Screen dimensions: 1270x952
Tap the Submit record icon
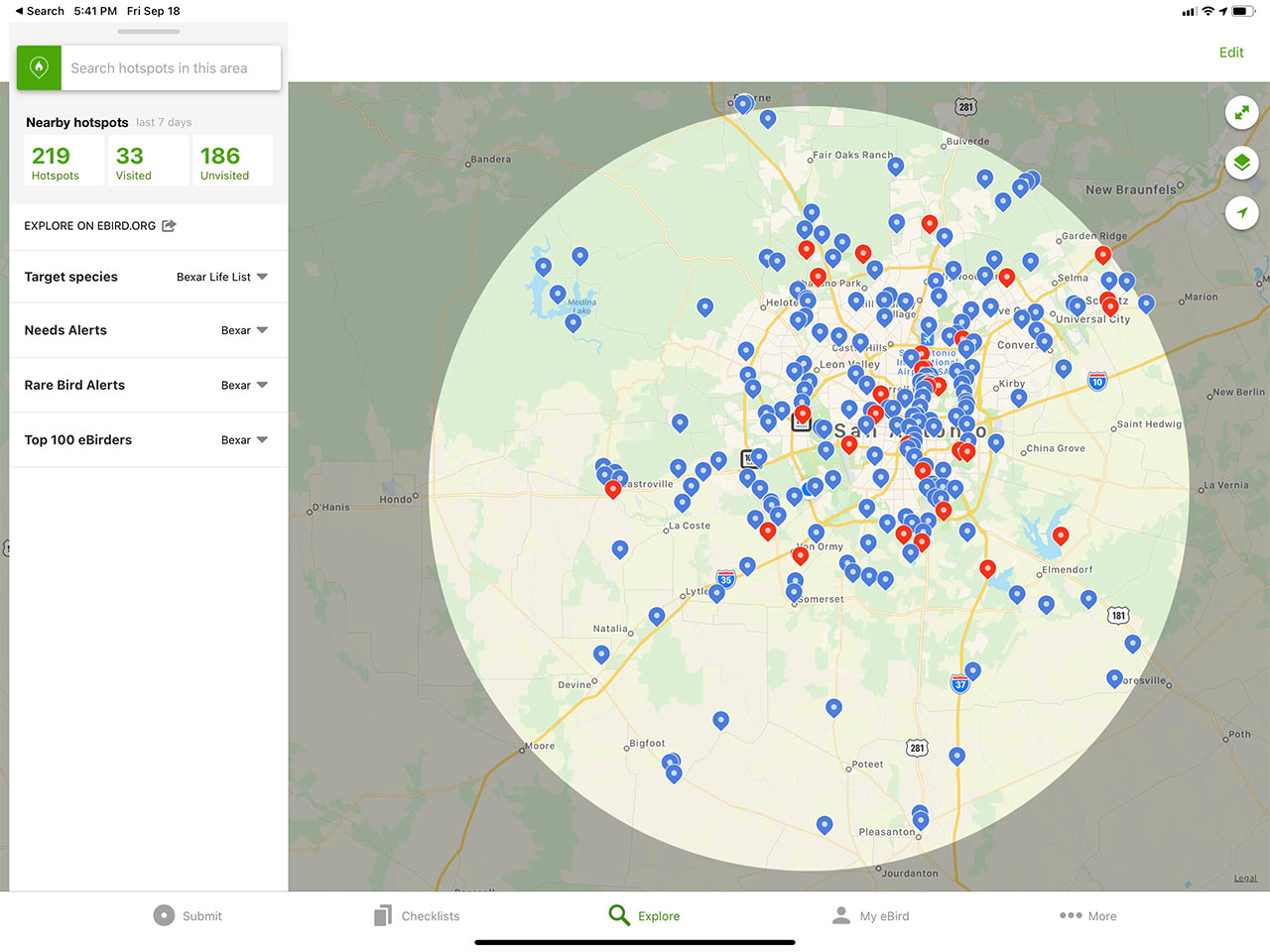click(x=162, y=915)
